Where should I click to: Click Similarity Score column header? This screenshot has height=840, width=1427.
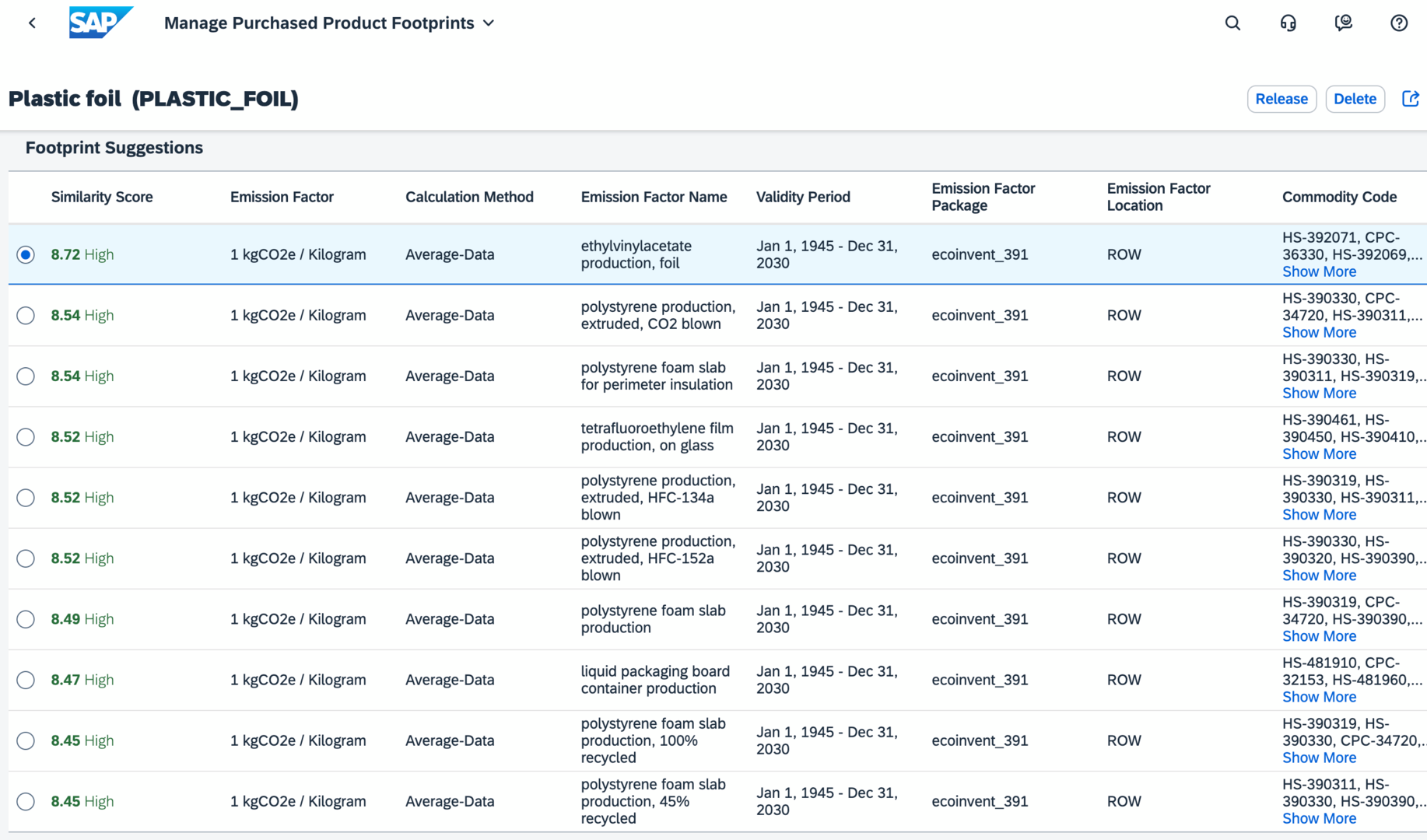coord(102,197)
